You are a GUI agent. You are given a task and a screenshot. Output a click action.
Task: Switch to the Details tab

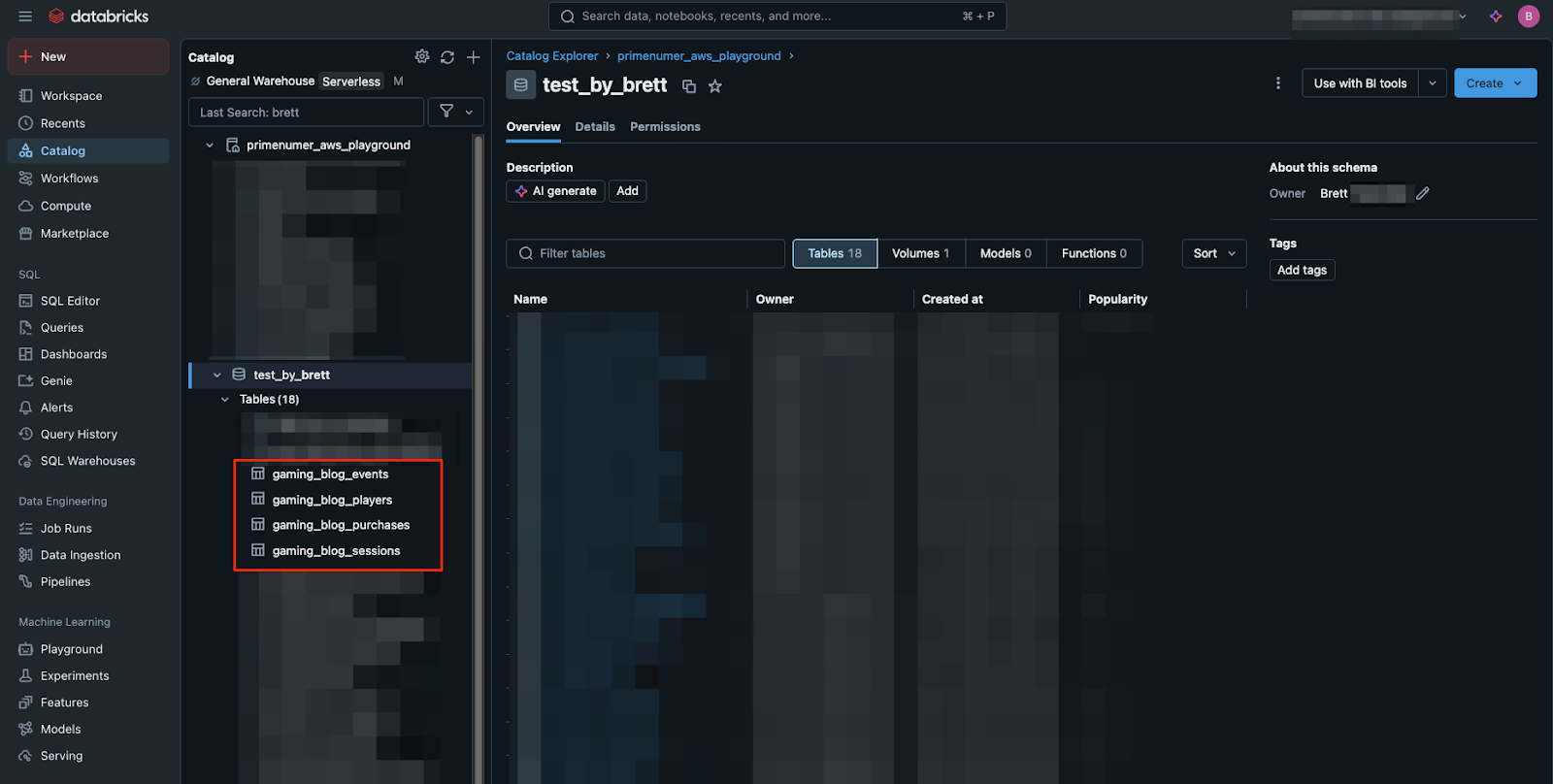point(595,127)
